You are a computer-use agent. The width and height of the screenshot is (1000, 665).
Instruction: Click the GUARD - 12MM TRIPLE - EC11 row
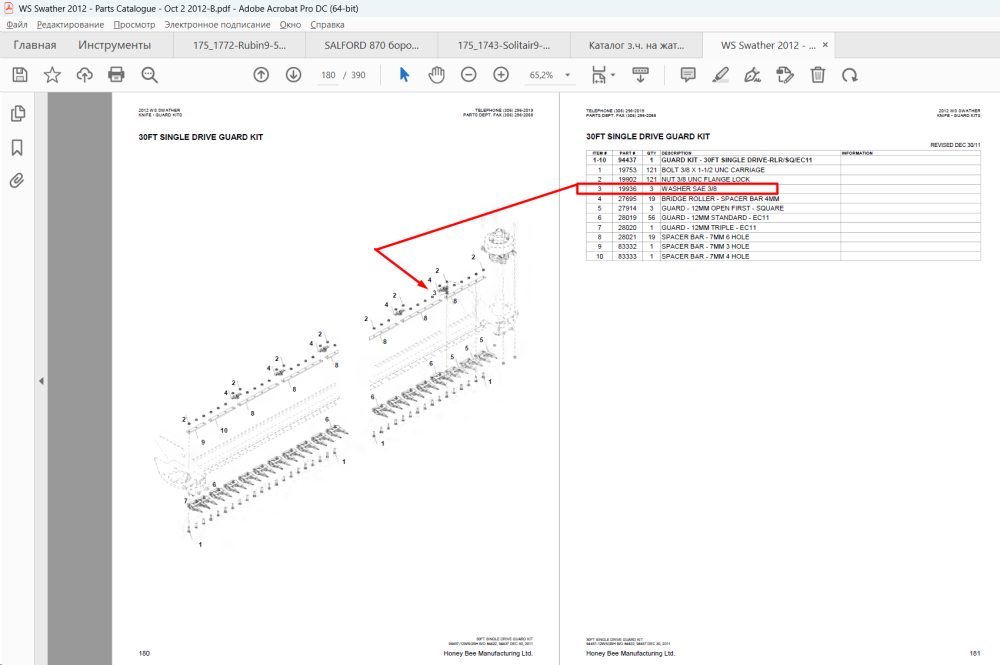(783, 228)
